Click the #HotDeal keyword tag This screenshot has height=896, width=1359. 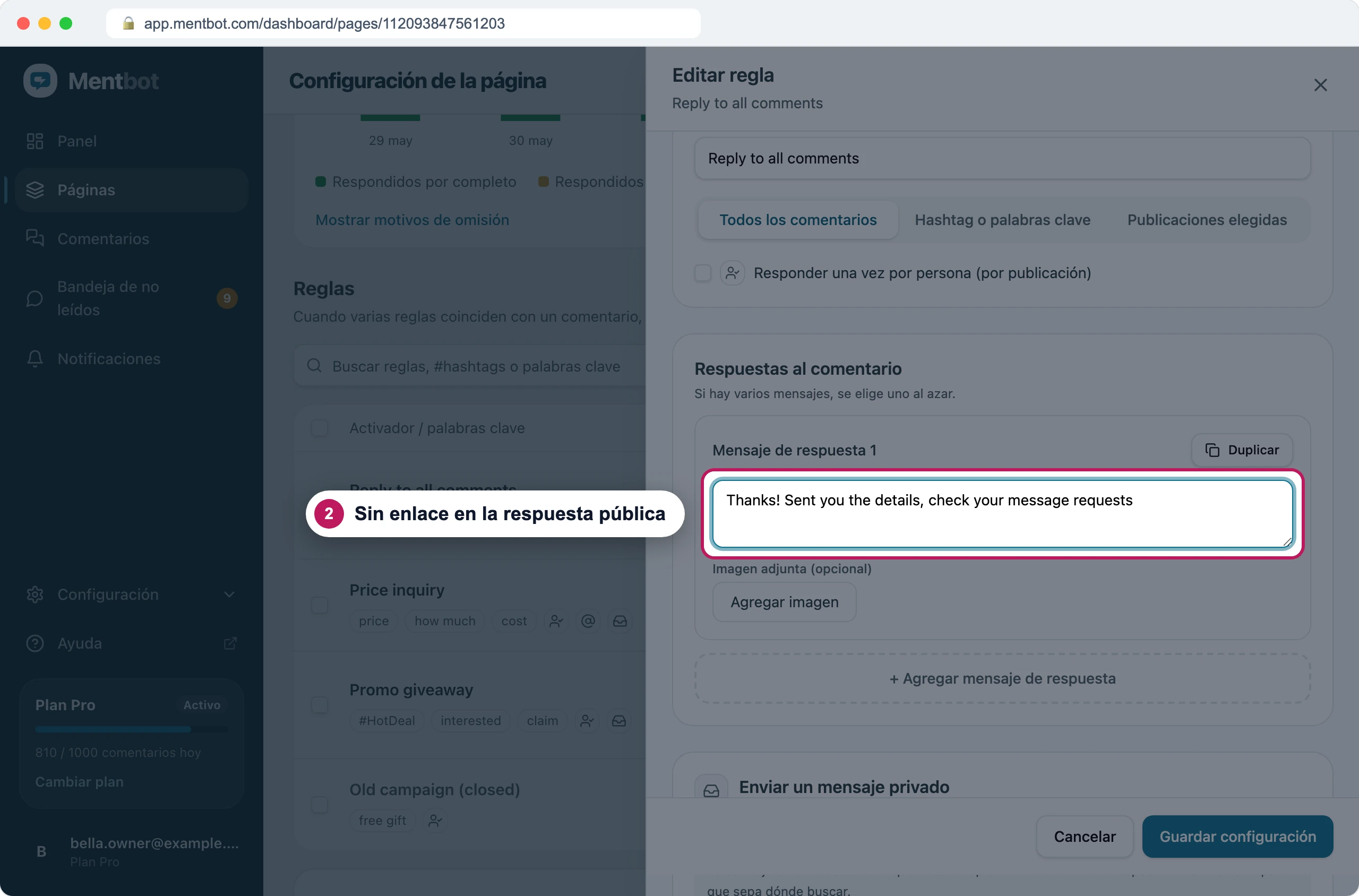(387, 721)
